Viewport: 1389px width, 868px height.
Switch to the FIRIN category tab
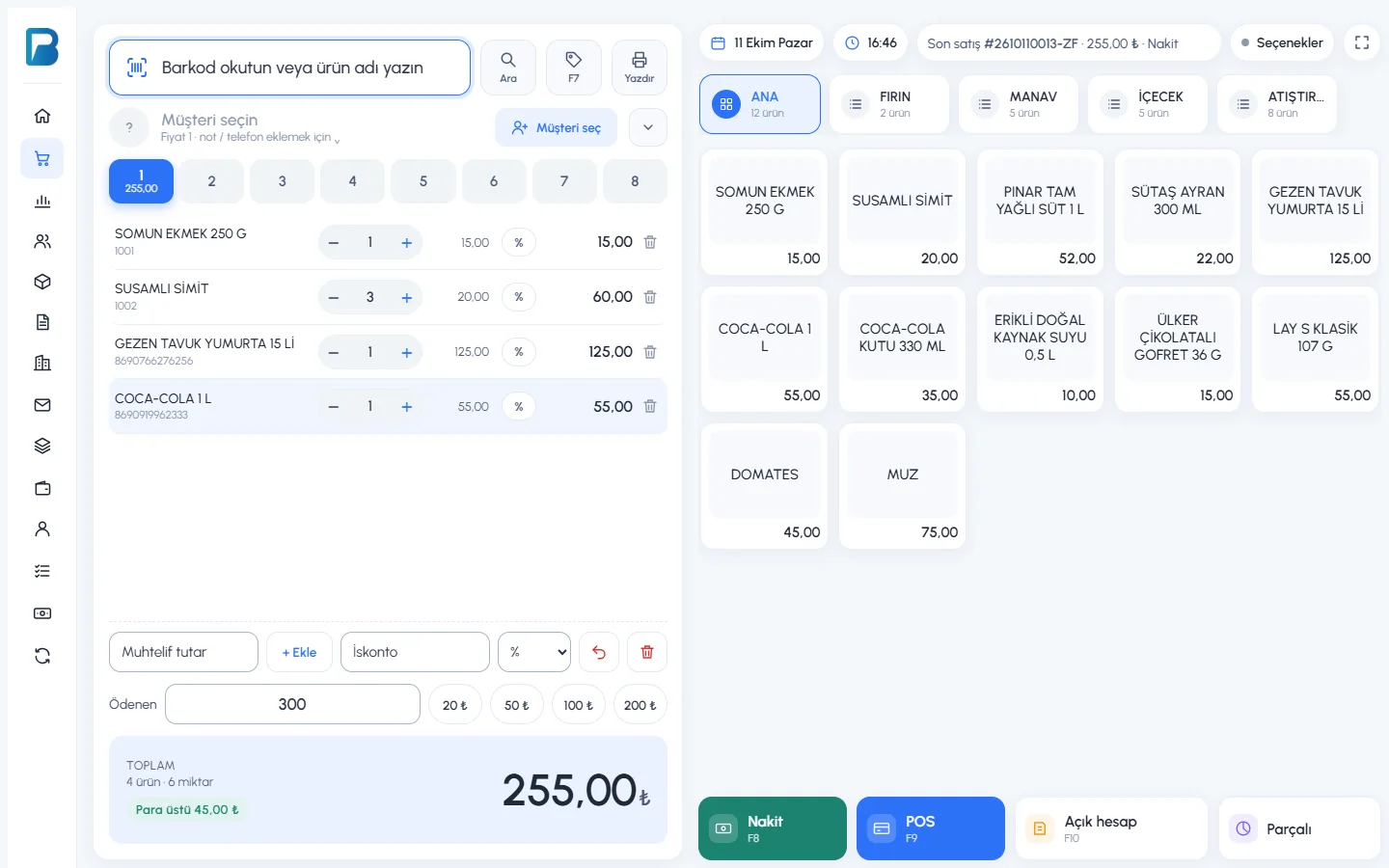(x=888, y=104)
